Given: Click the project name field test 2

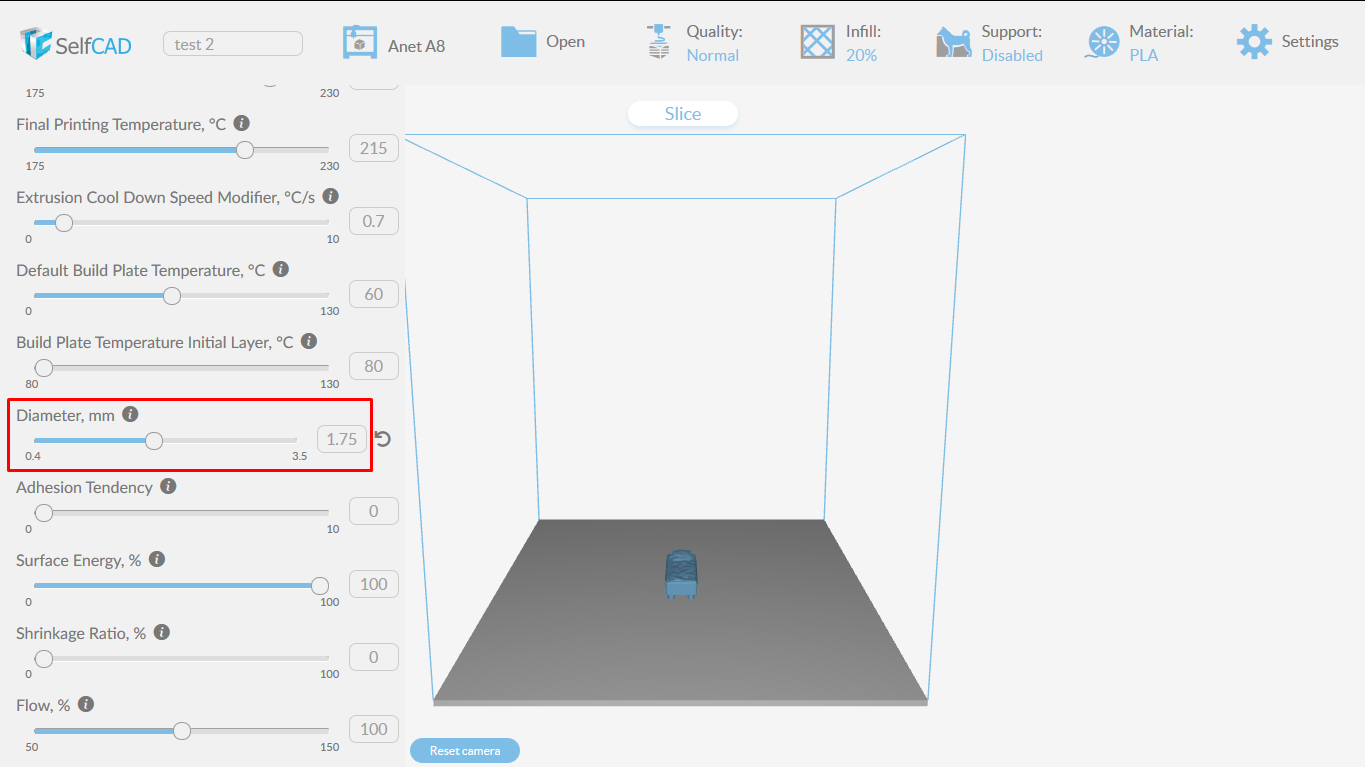Looking at the screenshot, I should tap(233, 44).
